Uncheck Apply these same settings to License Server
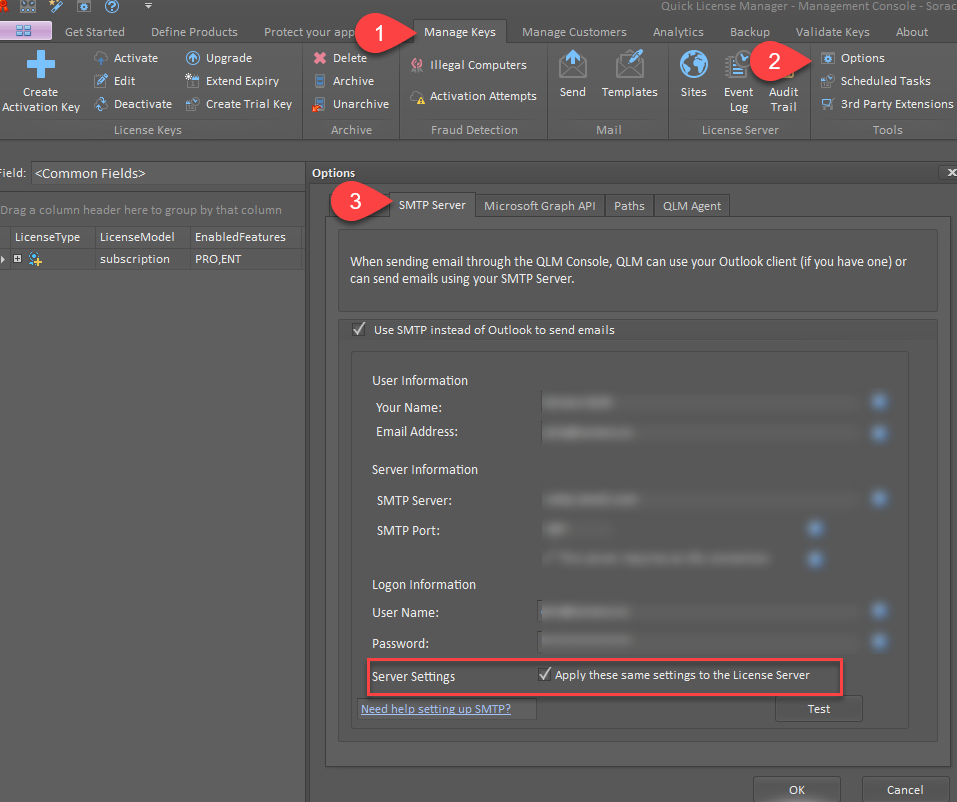 (545, 675)
